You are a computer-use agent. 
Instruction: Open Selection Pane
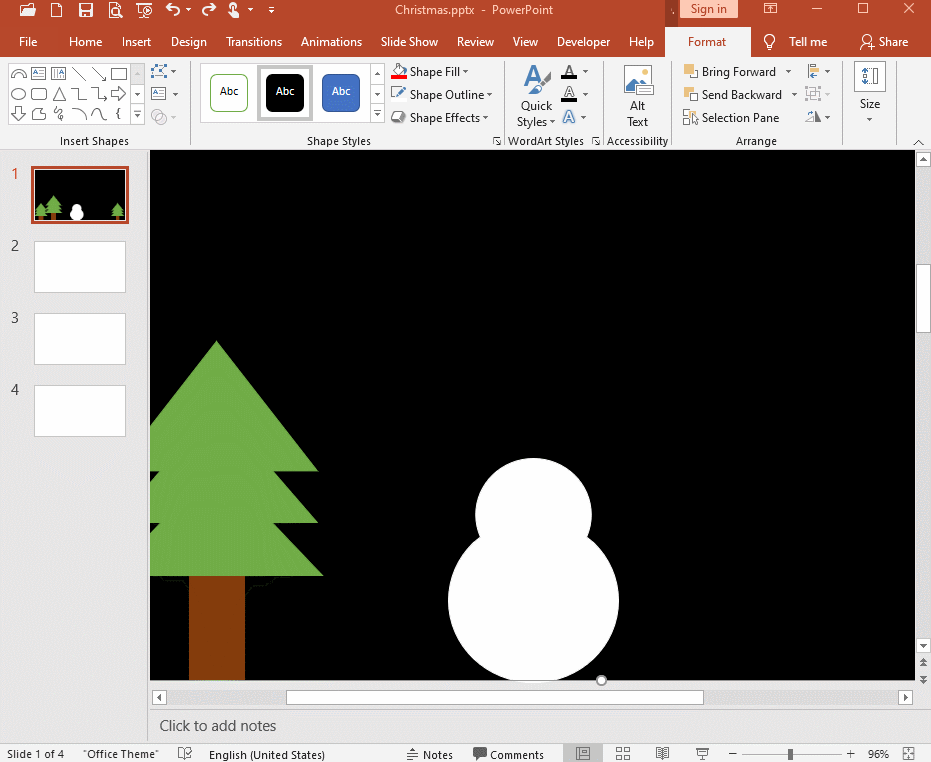click(x=731, y=118)
